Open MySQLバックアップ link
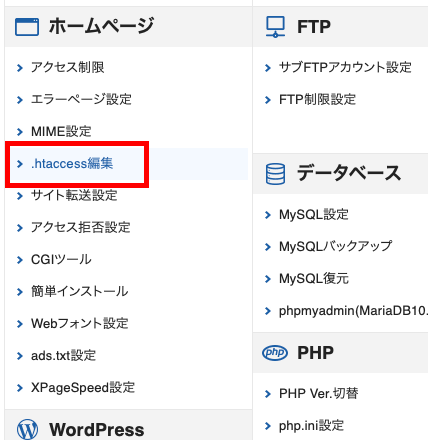Screen dimensions: 428x440 point(336,246)
